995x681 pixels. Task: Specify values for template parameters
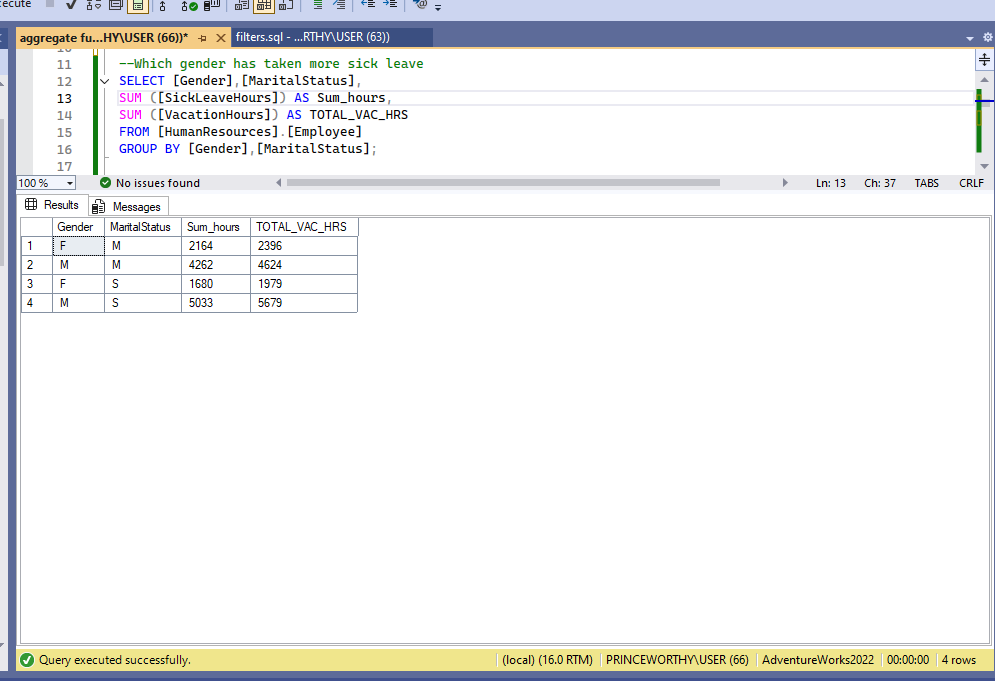point(419,4)
